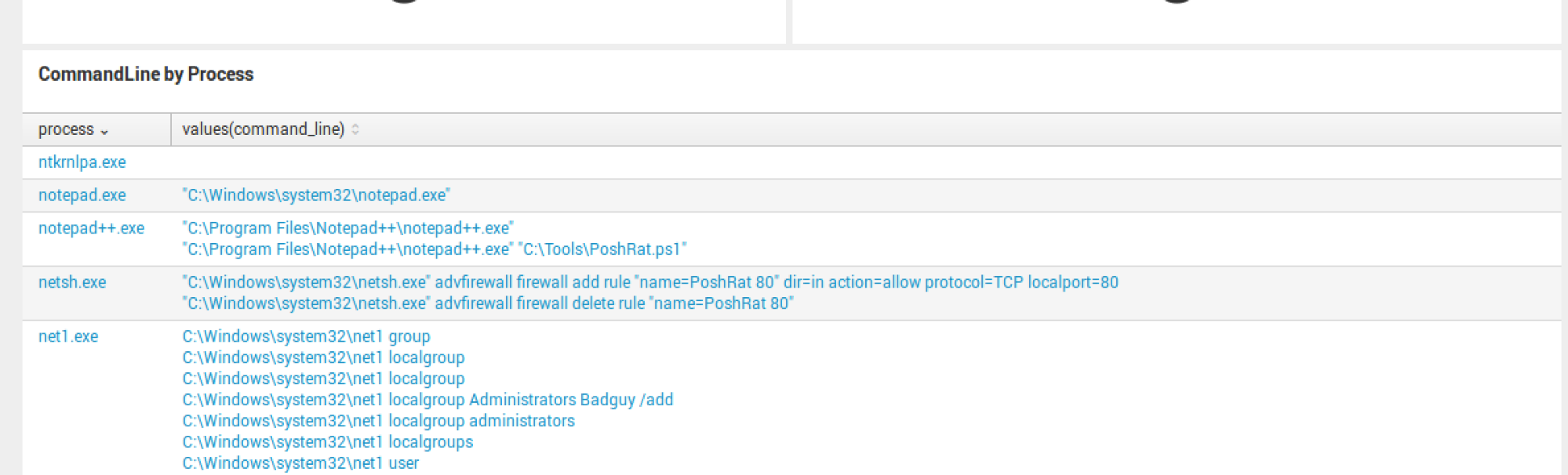Click the "net1 localgroups" command value

coord(328,442)
